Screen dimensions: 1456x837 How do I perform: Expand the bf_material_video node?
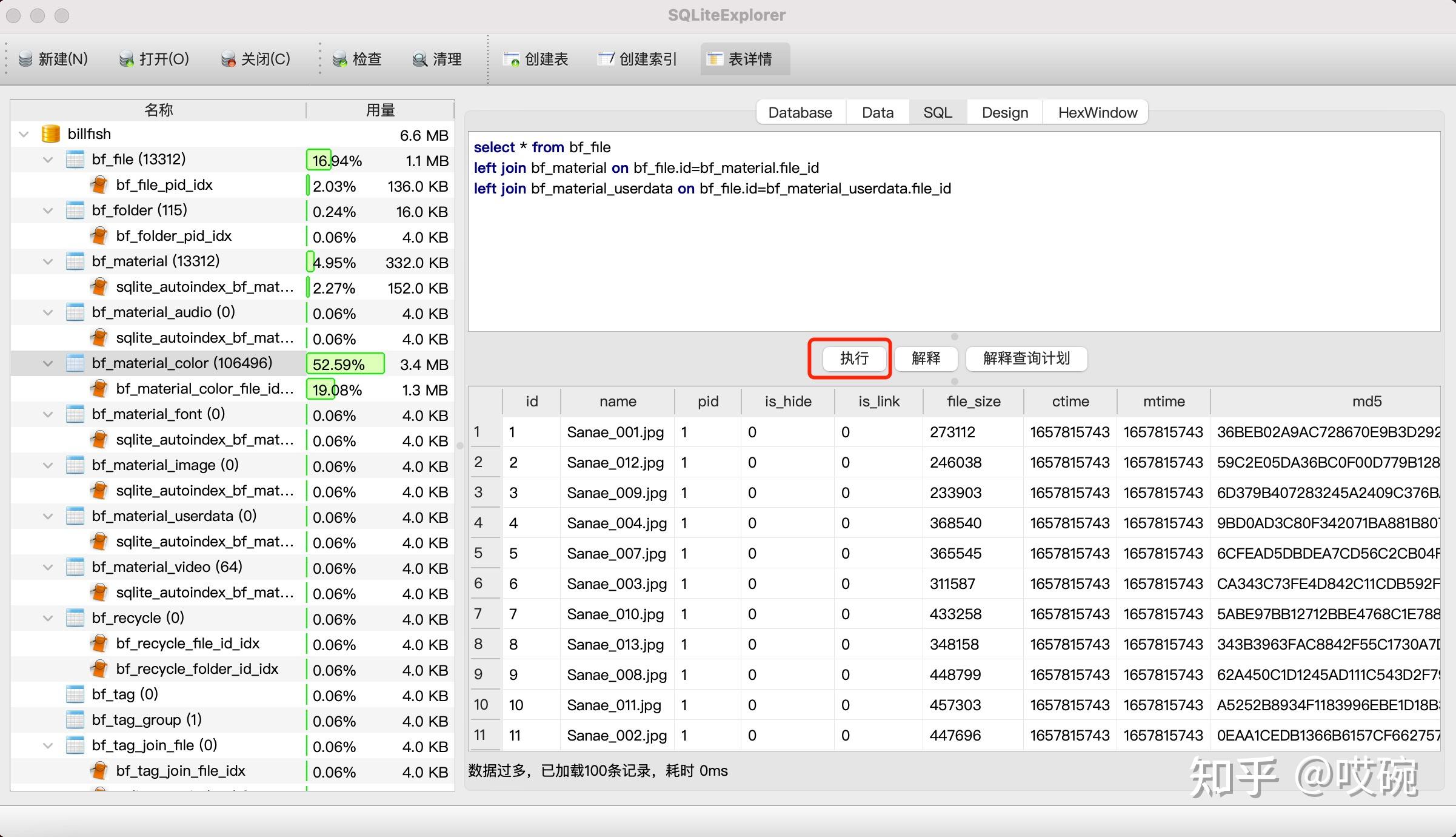47,566
